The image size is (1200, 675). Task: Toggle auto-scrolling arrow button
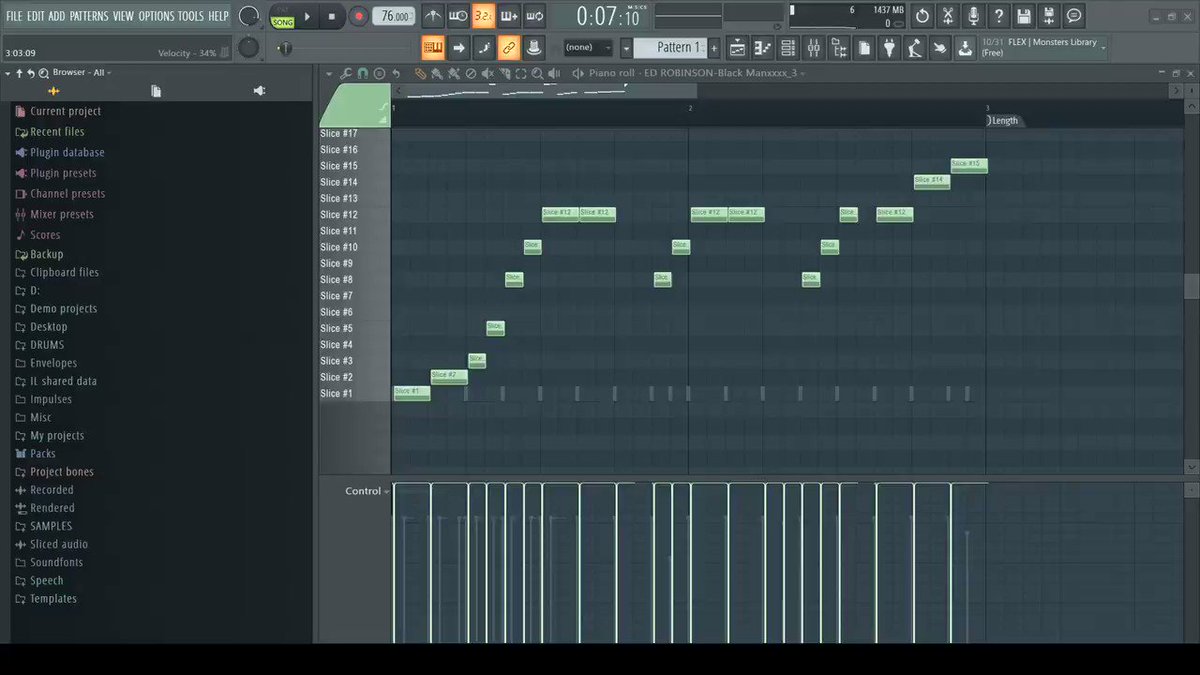click(458, 47)
